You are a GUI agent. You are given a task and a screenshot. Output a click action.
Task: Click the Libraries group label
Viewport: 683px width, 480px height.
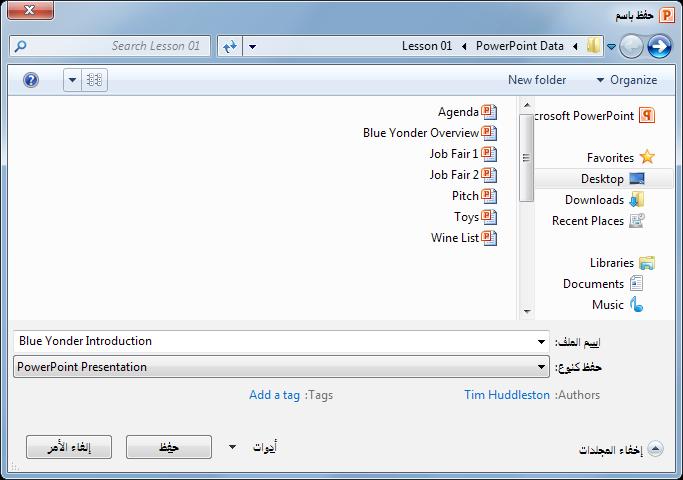click(x=612, y=263)
